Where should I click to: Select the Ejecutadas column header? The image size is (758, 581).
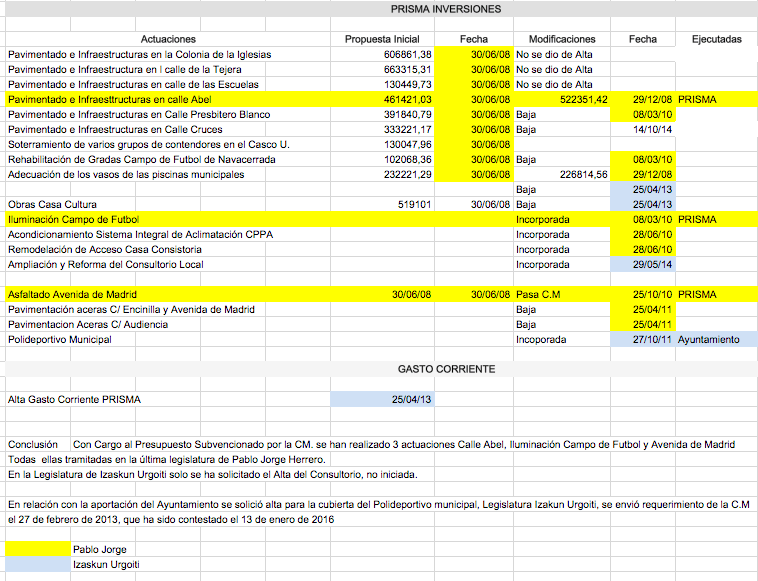[716, 39]
